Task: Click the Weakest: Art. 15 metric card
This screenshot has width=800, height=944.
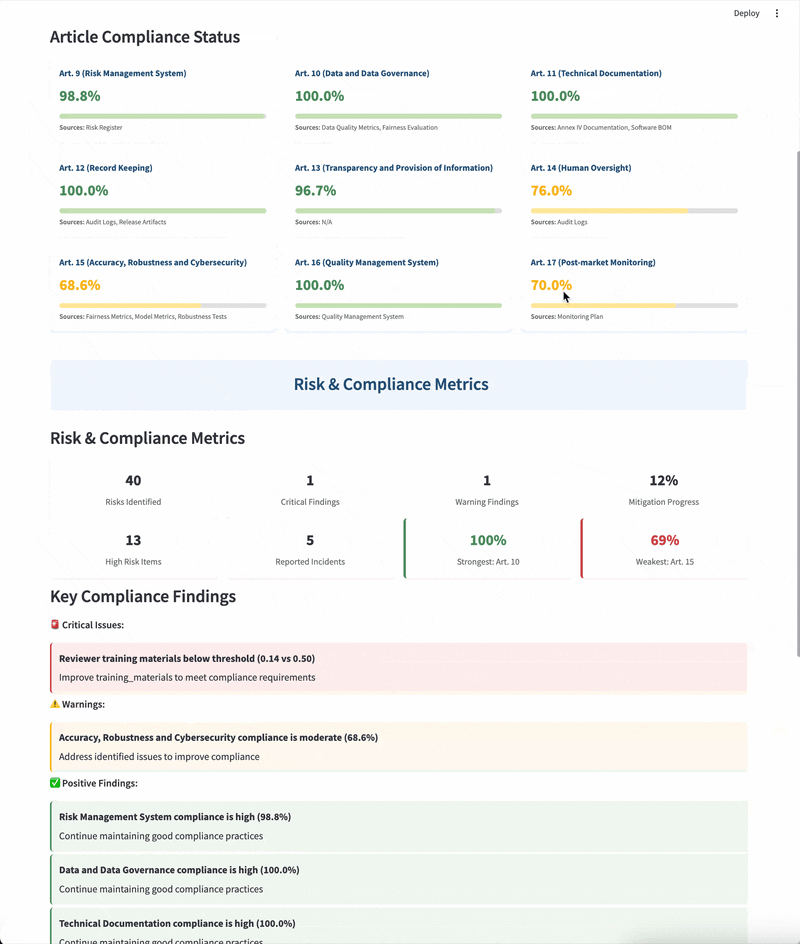Action: pos(664,549)
